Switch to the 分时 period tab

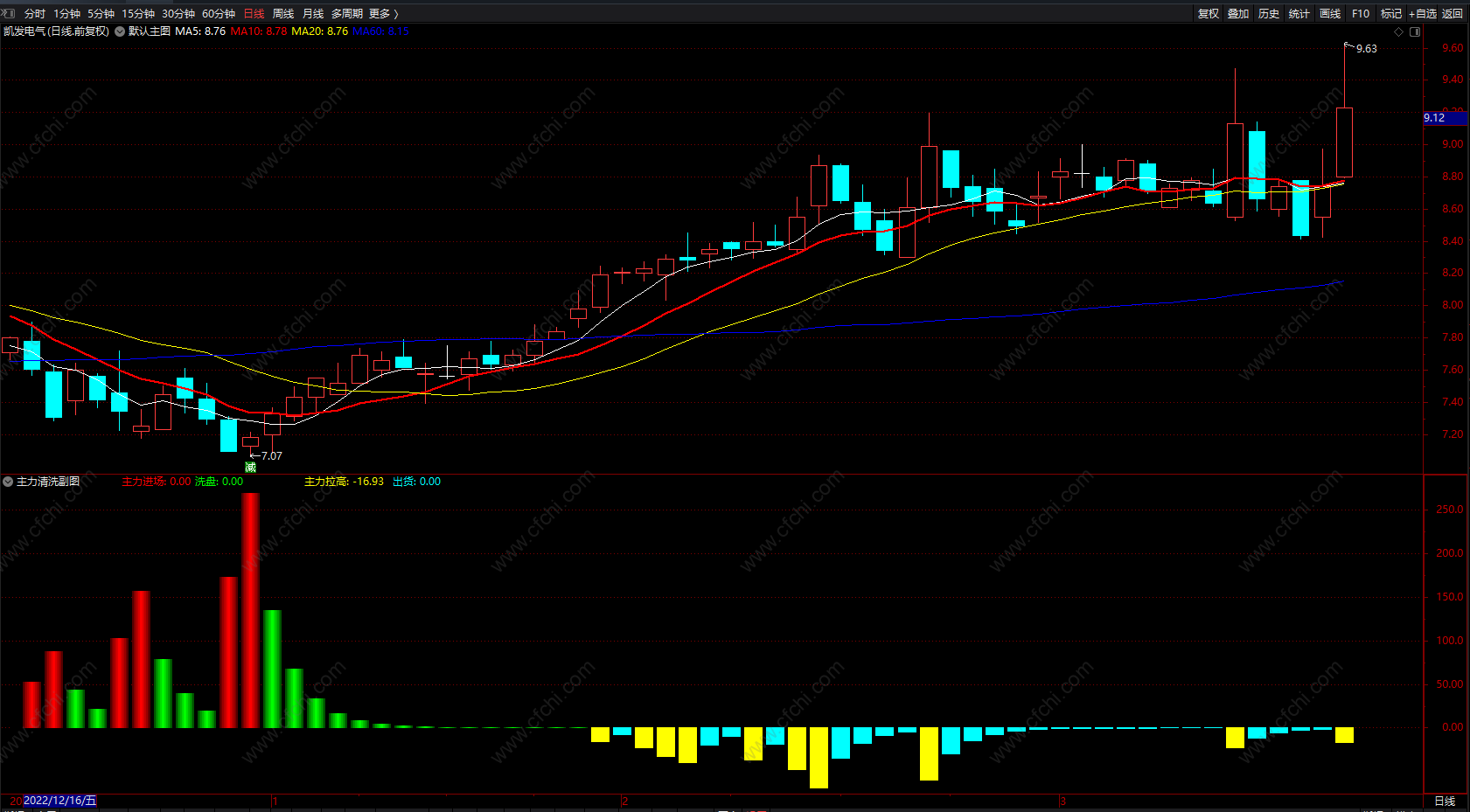(35, 13)
